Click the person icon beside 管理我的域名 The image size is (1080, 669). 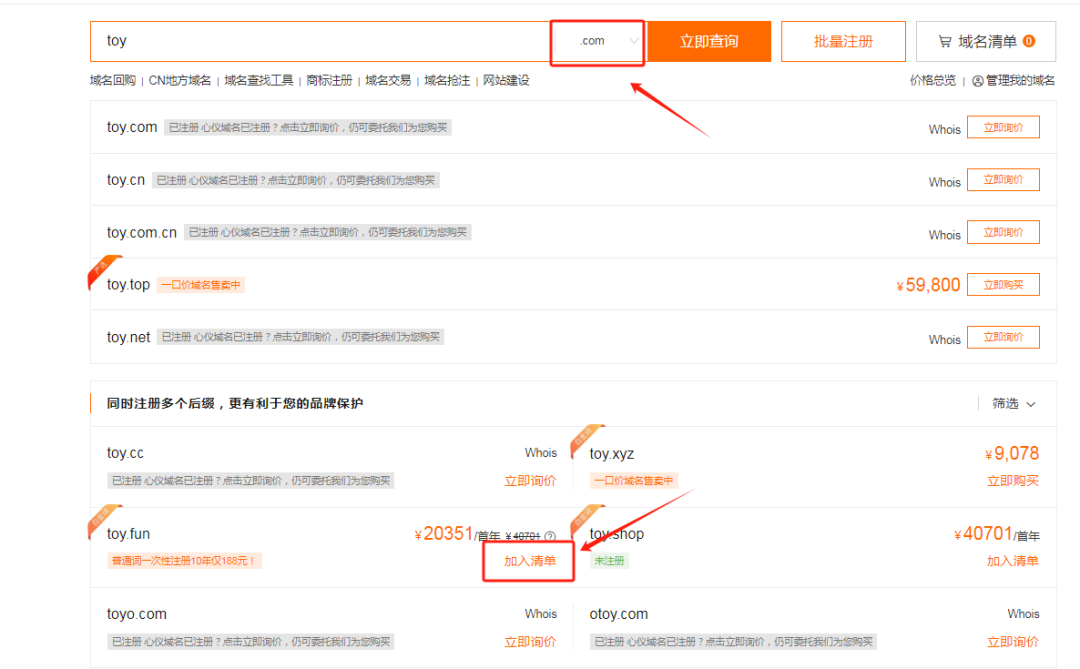(x=978, y=80)
